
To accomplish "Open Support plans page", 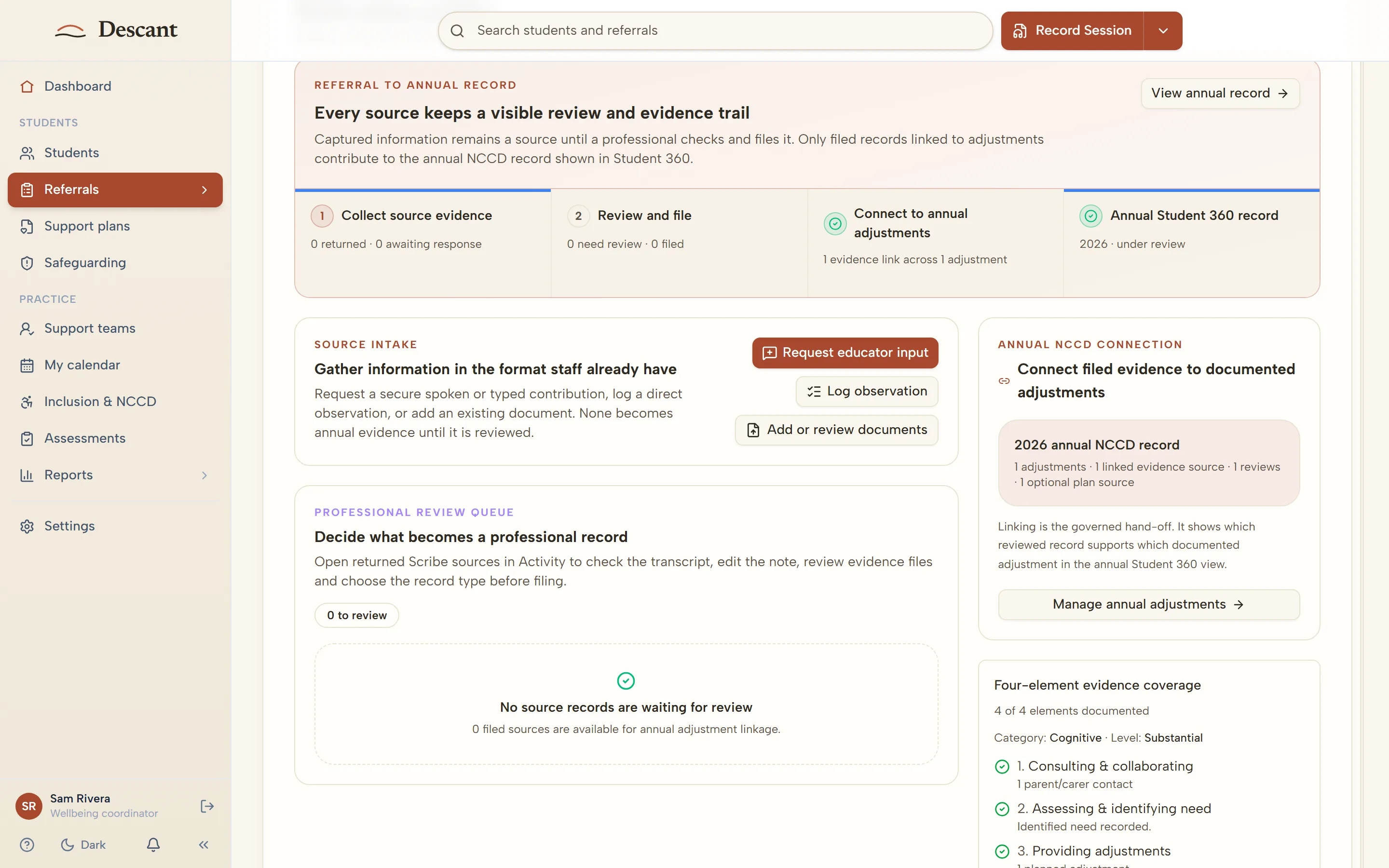I will click(115, 226).
